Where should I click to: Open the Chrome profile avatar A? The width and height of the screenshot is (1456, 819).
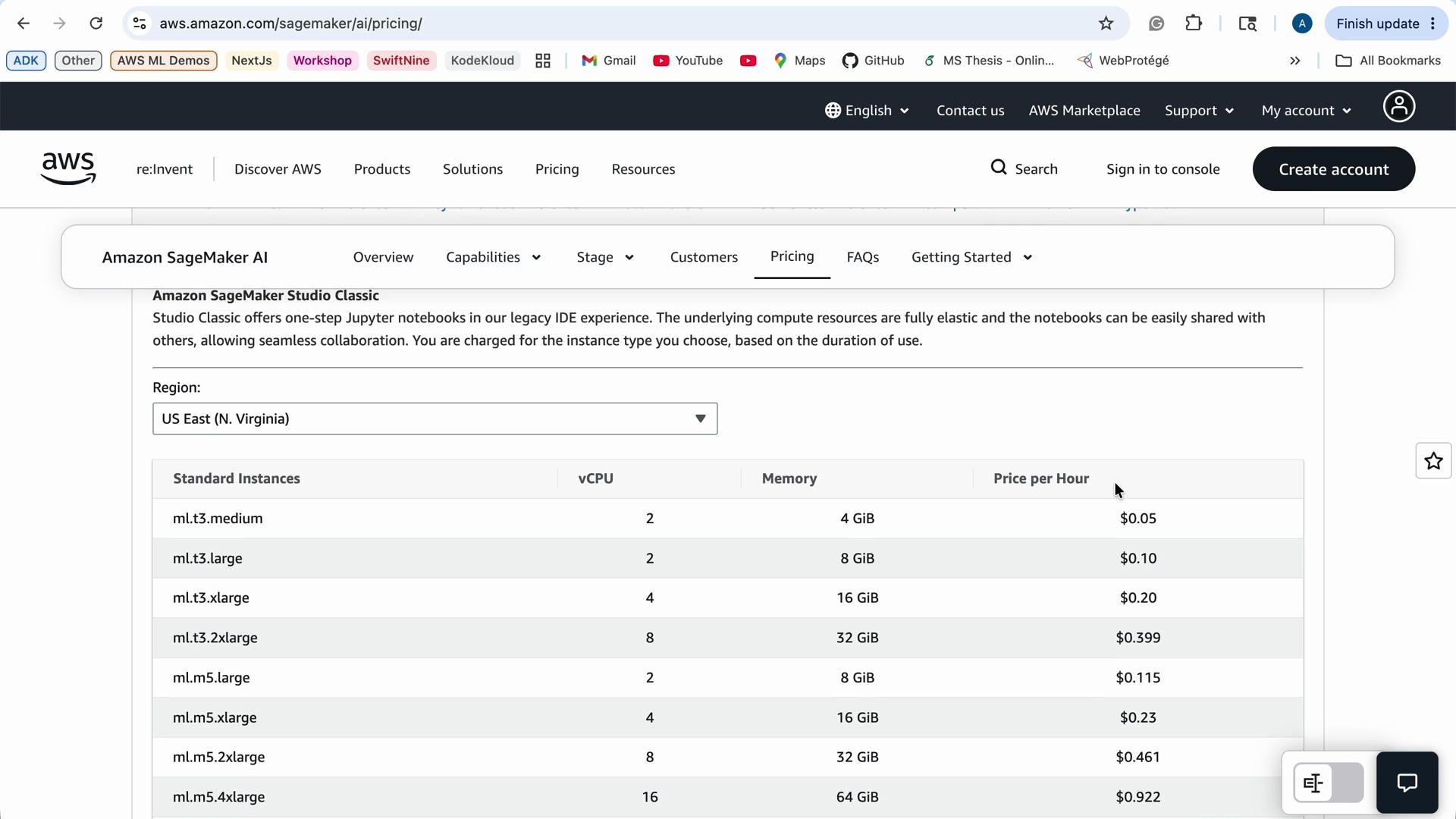click(1302, 24)
